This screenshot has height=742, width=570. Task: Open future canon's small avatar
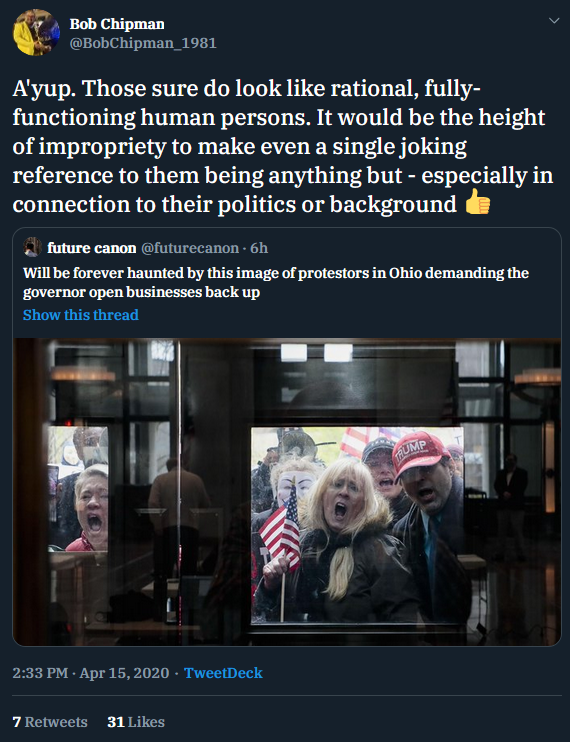click(32, 247)
